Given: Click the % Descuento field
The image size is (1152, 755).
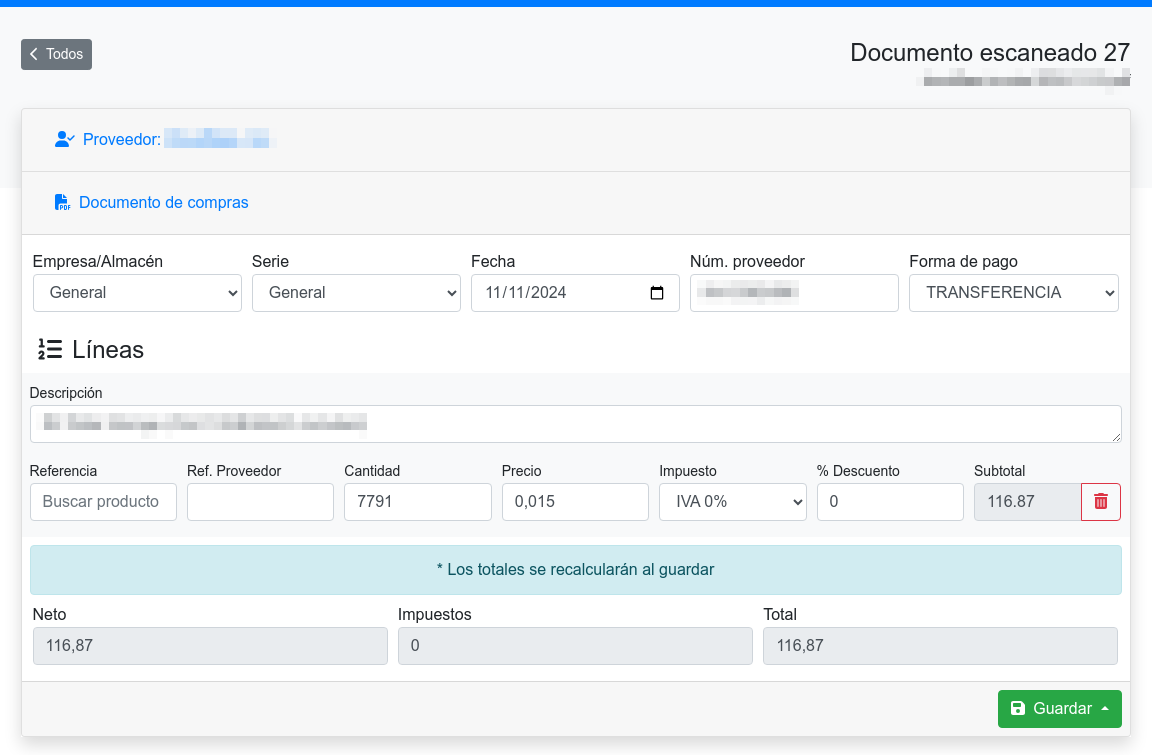Looking at the screenshot, I should tap(890, 502).
